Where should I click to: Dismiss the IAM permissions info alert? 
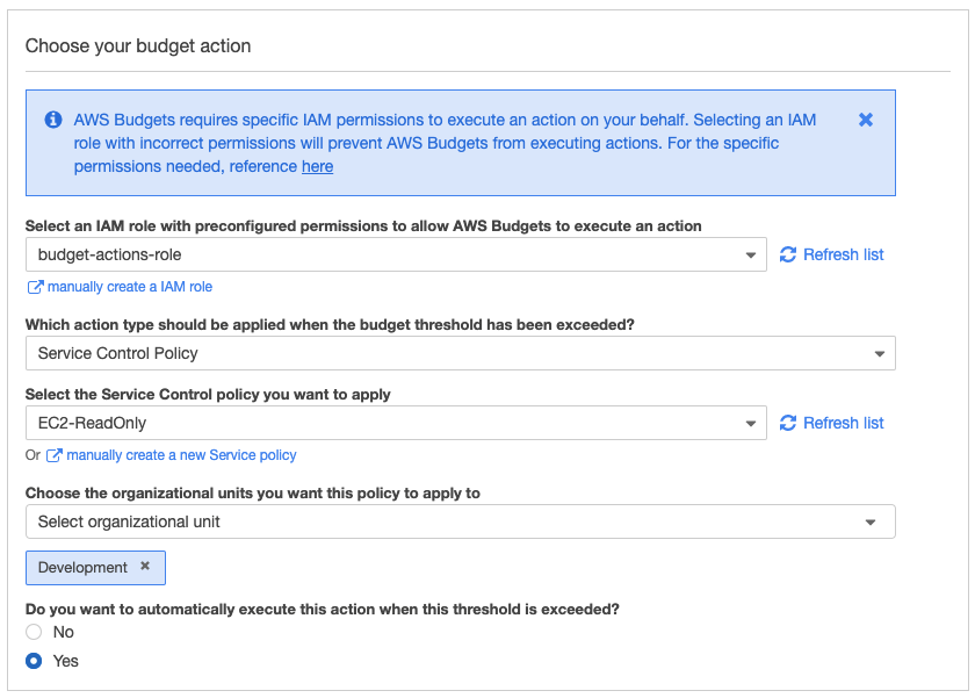tap(866, 119)
